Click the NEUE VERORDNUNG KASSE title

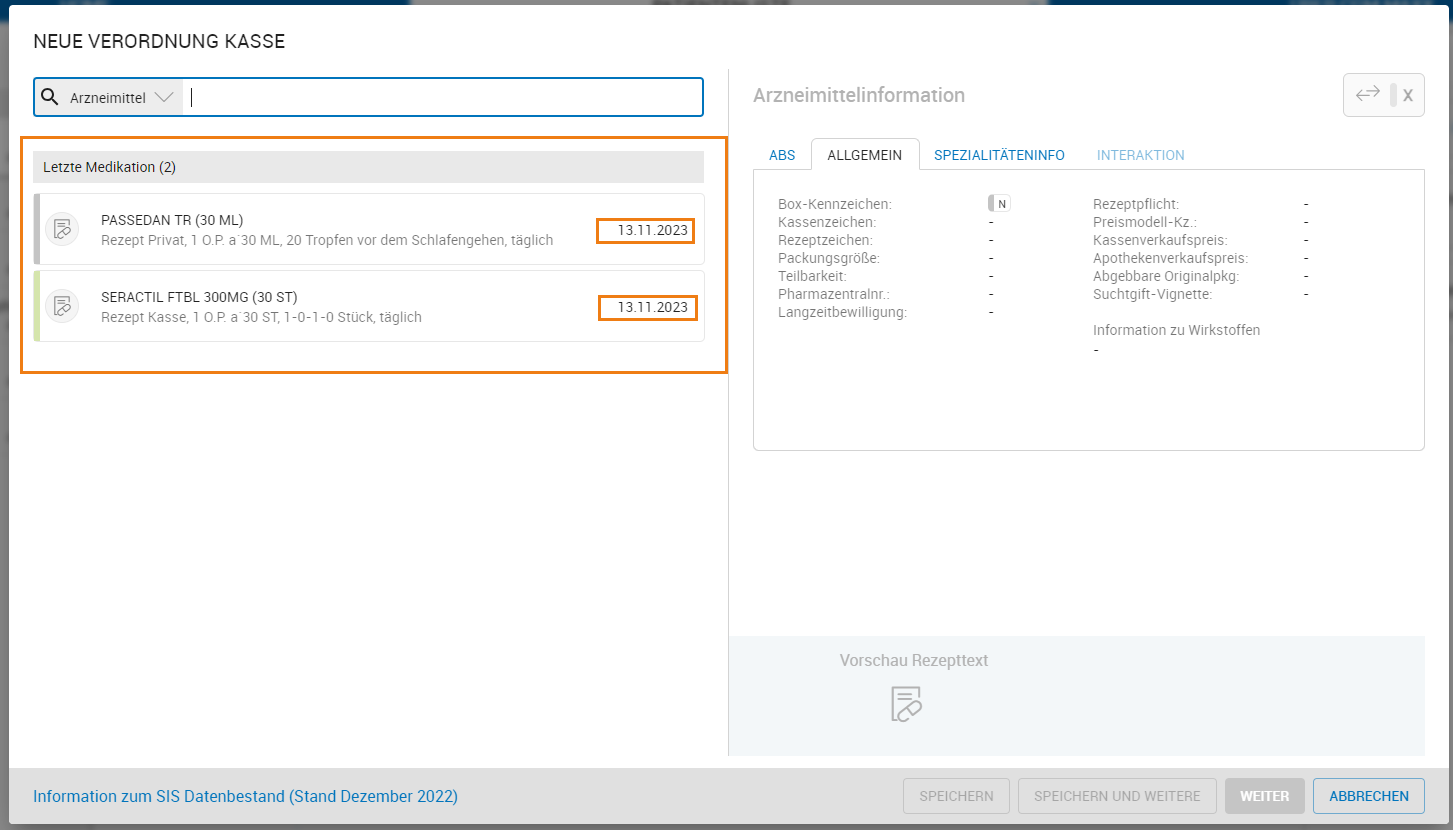159,41
